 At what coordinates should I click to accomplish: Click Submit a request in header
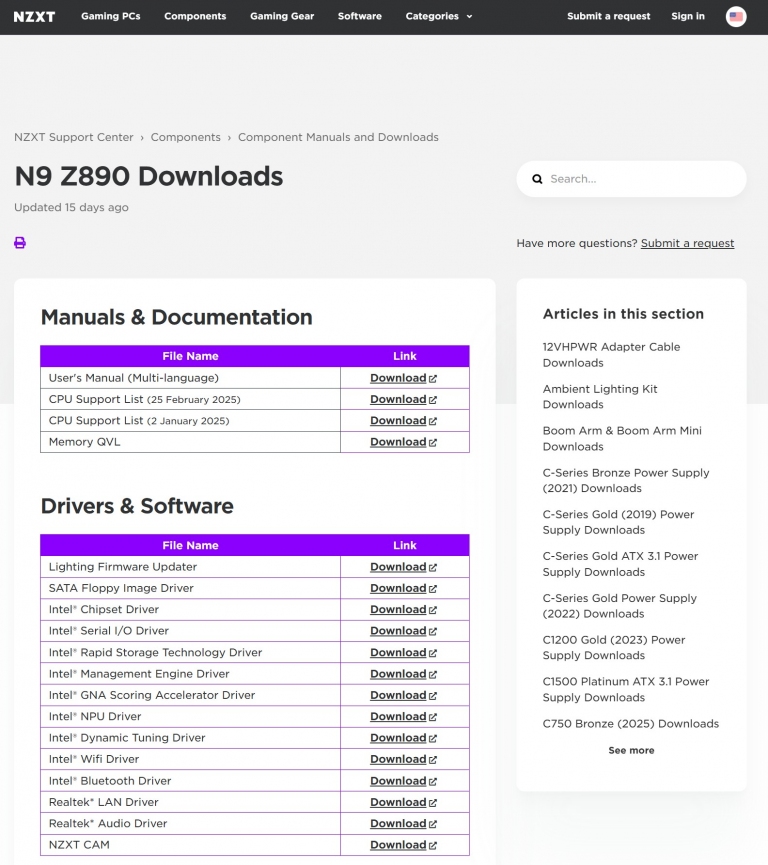[x=609, y=17]
